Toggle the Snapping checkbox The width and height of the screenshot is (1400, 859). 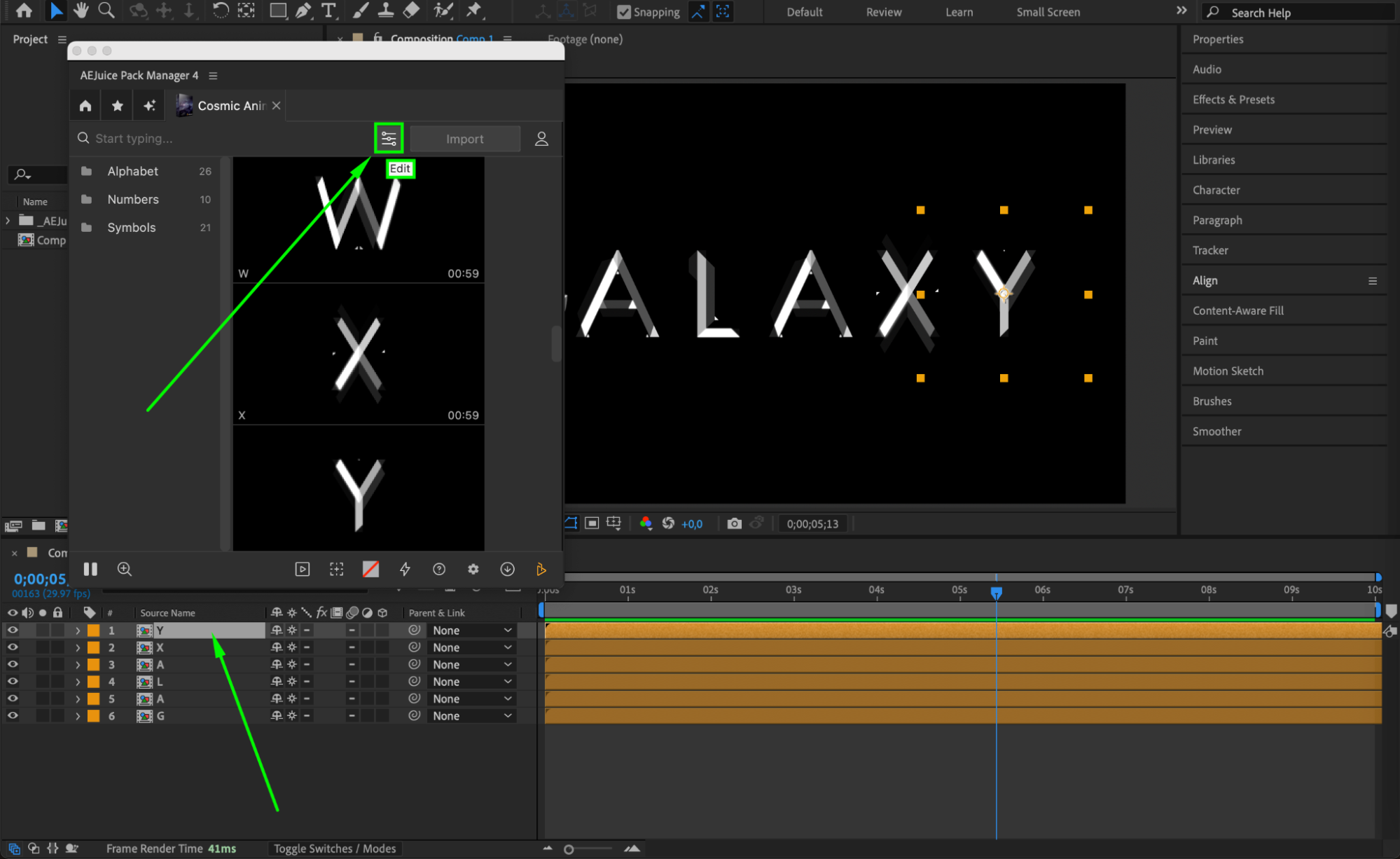tap(624, 12)
